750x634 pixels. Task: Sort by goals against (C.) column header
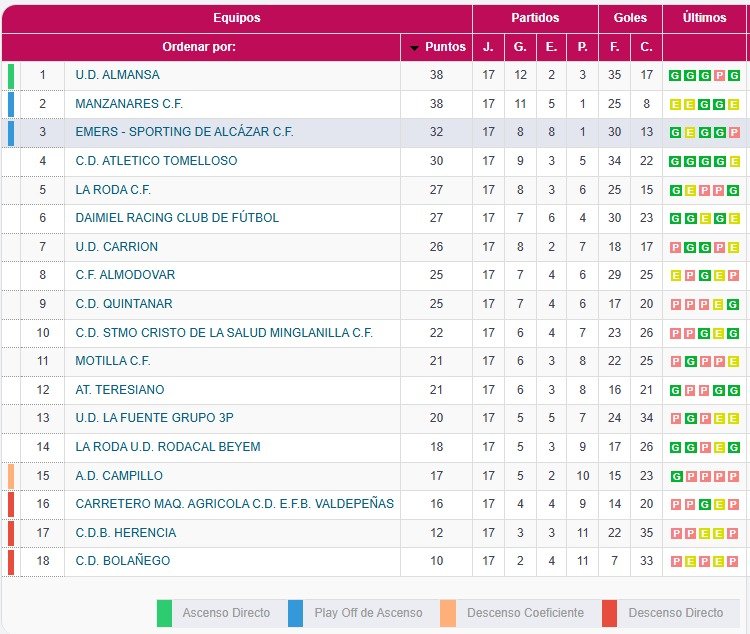[647, 47]
